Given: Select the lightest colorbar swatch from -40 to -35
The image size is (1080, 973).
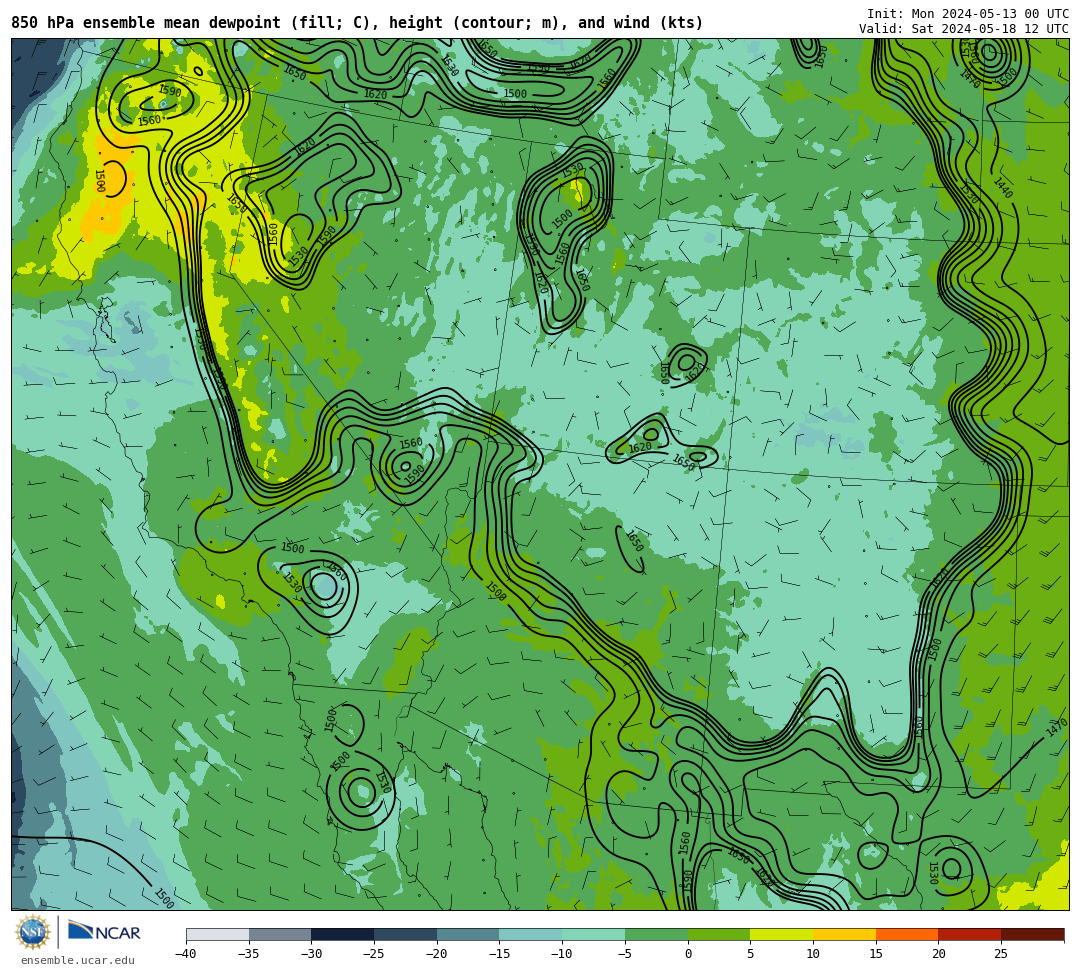Looking at the screenshot, I should pyautogui.click(x=218, y=934).
